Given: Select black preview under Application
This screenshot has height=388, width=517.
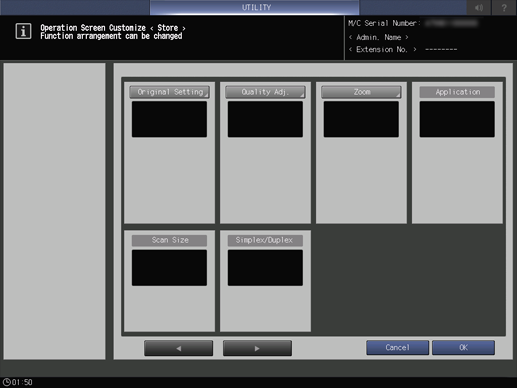Looking at the screenshot, I should pyautogui.click(x=457, y=119).
